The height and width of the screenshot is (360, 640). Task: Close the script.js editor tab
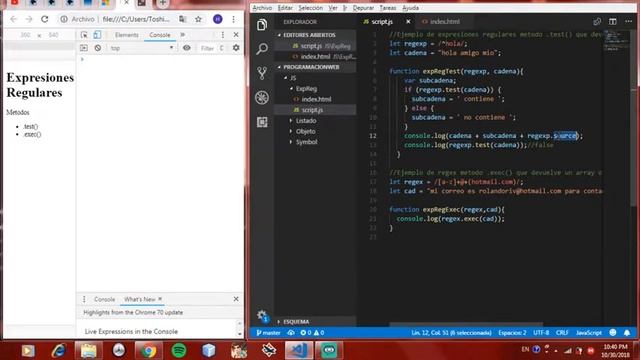pos(408,22)
